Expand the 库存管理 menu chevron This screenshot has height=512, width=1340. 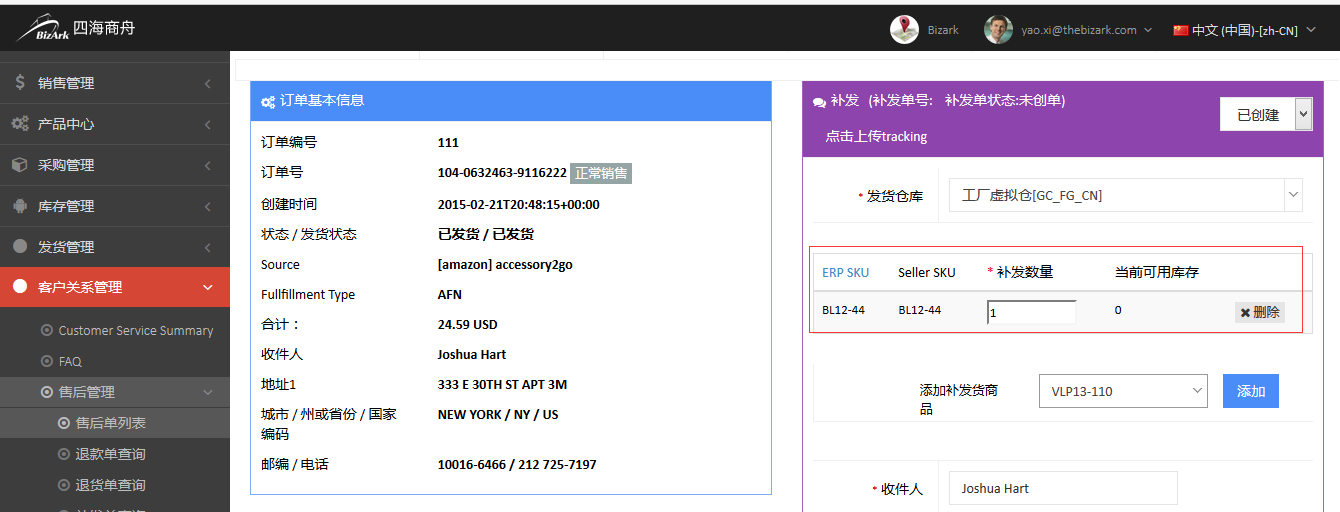(x=207, y=206)
